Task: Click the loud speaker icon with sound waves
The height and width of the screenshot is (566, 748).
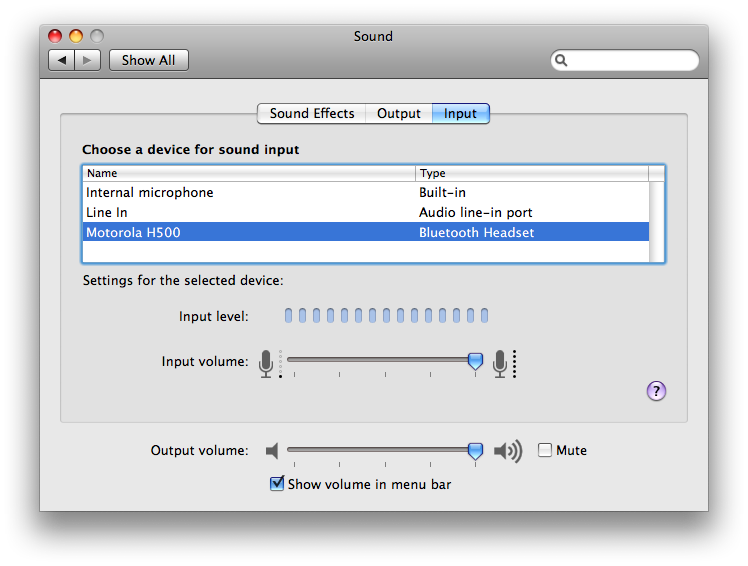Action: click(507, 451)
